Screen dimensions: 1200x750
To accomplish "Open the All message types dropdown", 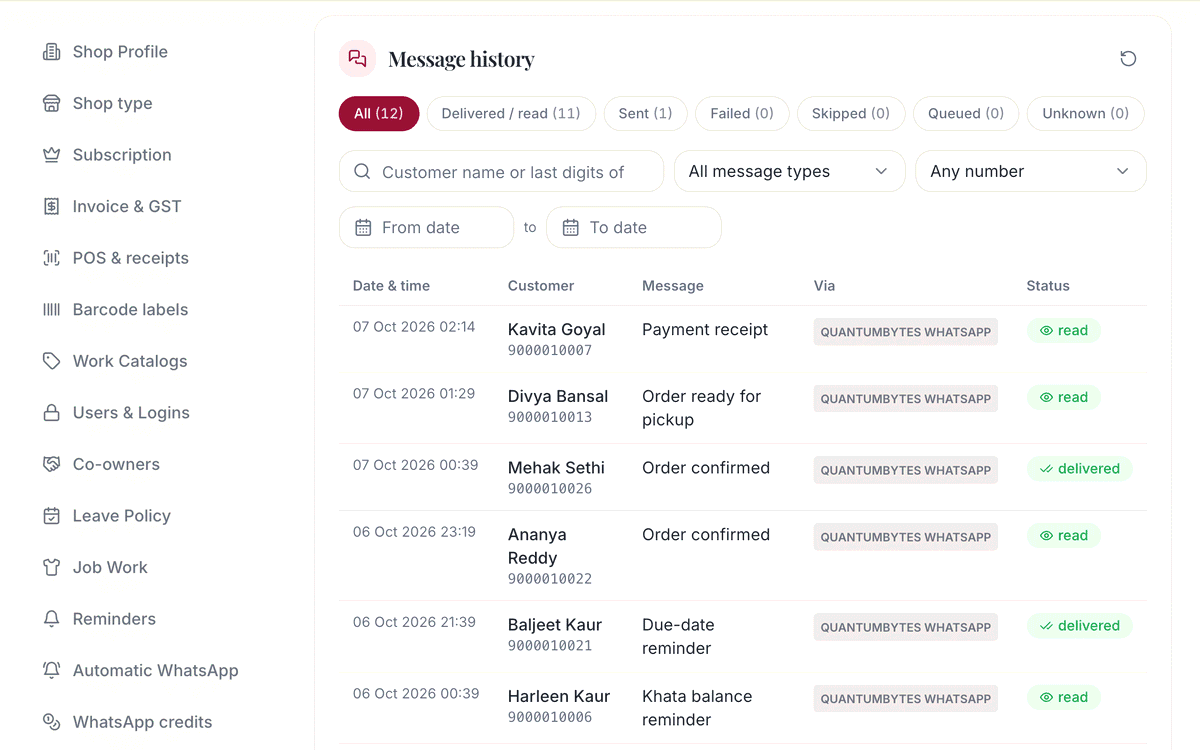I will (x=790, y=171).
